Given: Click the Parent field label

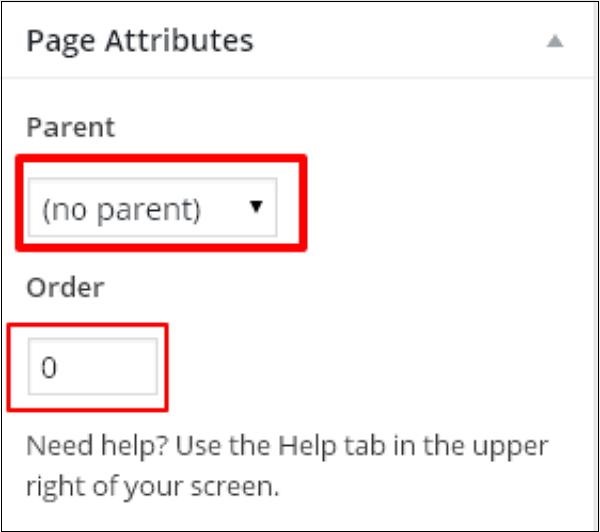Looking at the screenshot, I should tap(70, 128).
